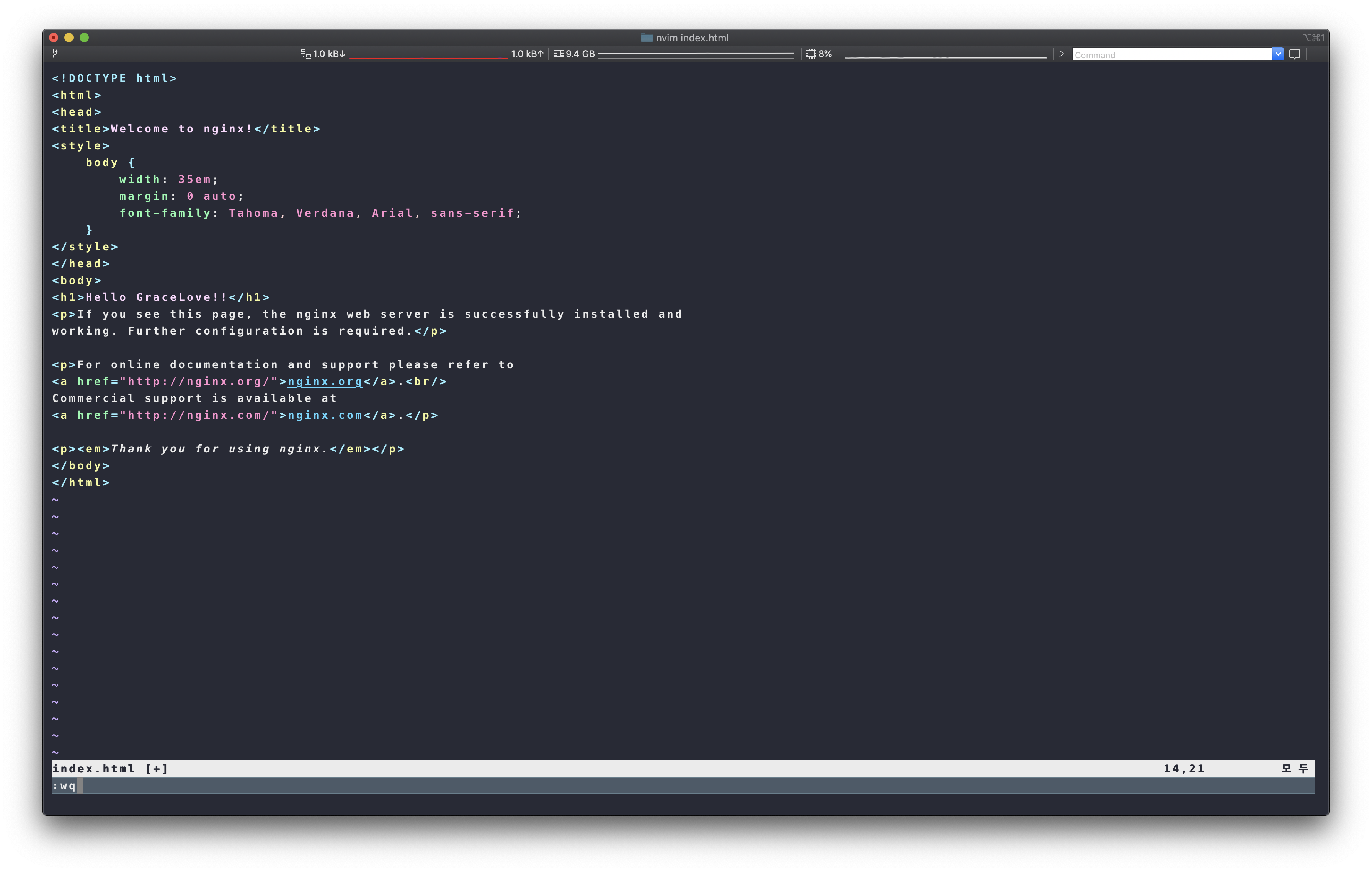This screenshot has height=872, width=1372.
Task: Click the CPU usage icon
Action: (x=811, y=54)
